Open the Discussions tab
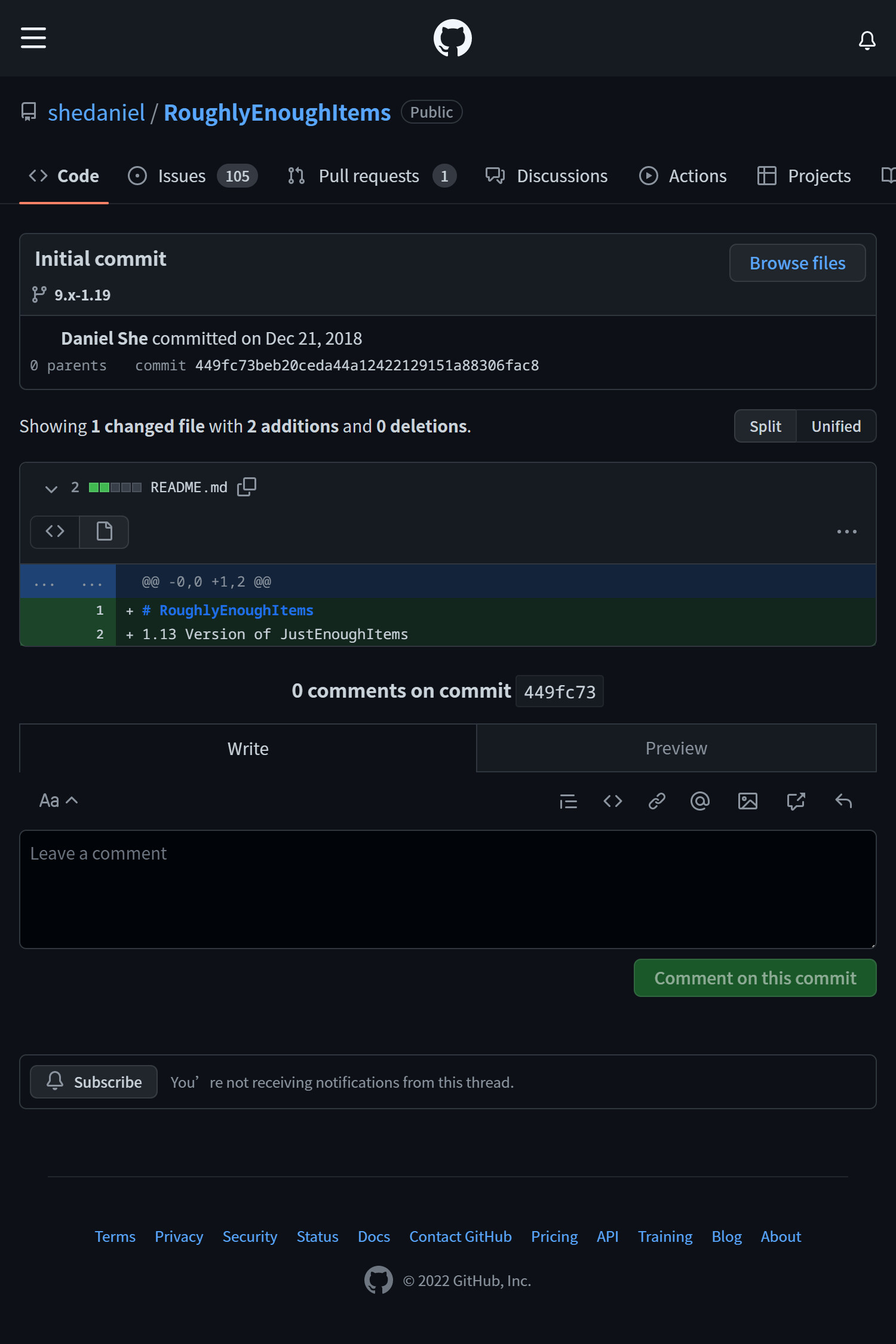This screenshot has height=1344, width=896. [x=547, y=176]
